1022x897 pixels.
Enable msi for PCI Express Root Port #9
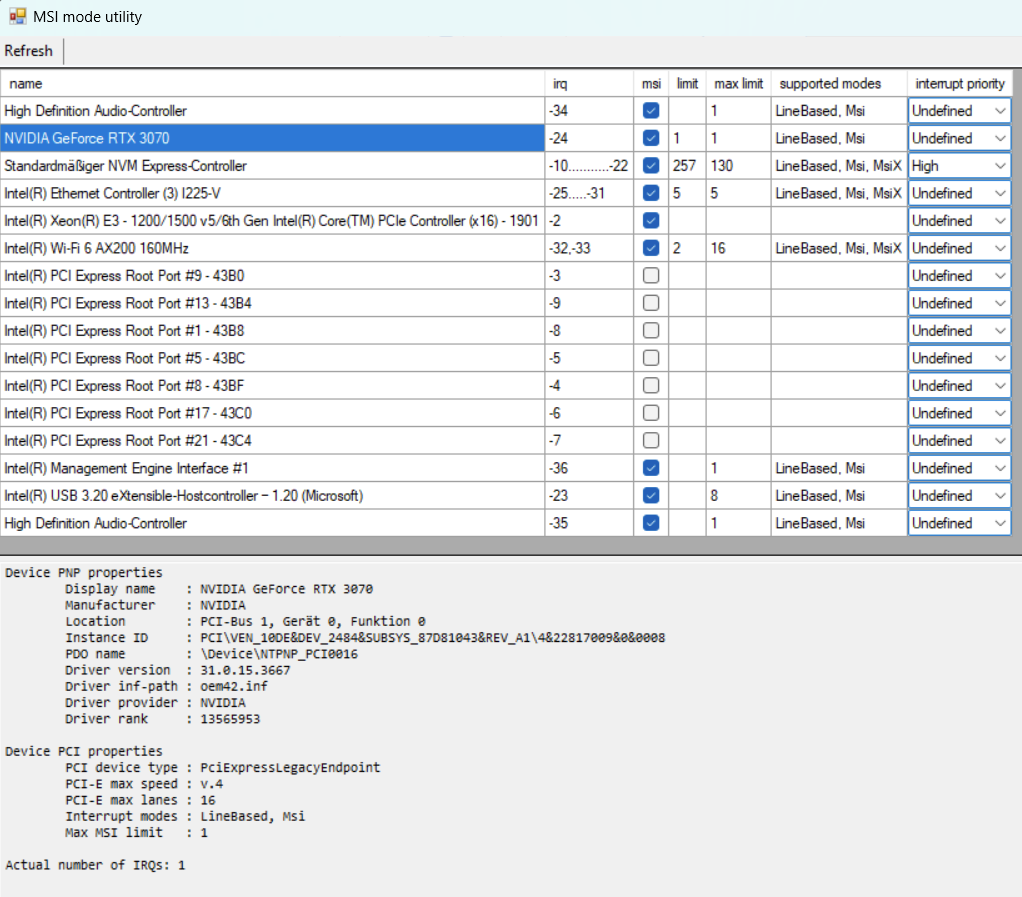[x=650, y=276]
